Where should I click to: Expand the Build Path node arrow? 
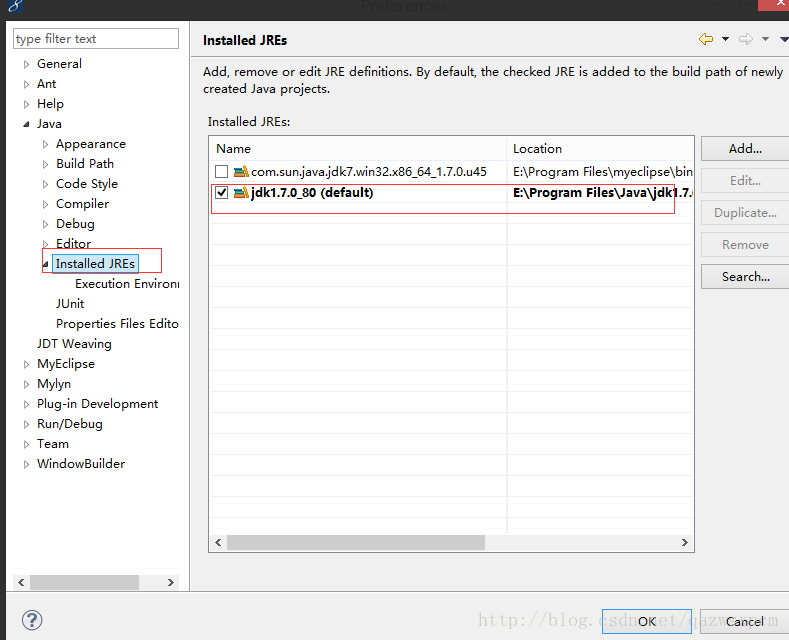click(x=45, y=165)
